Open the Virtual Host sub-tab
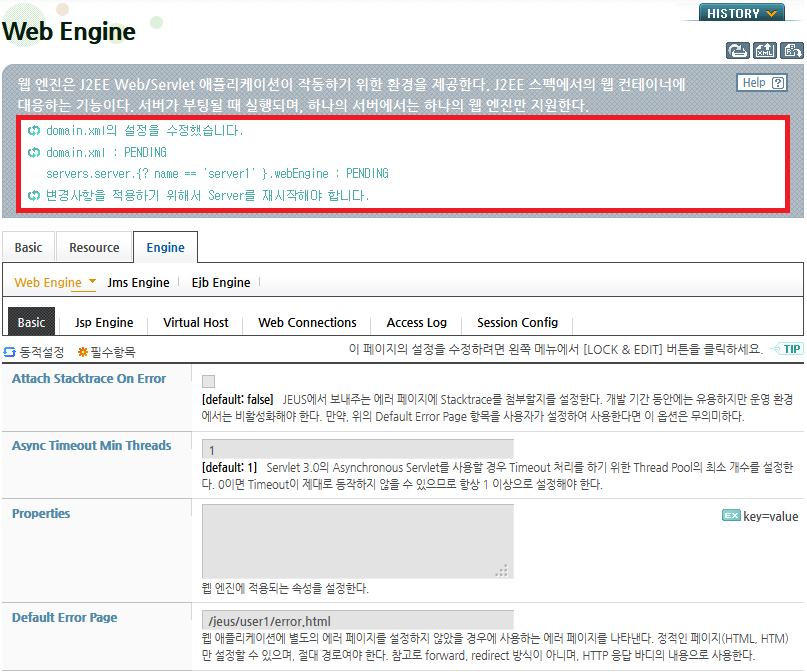Image resolution: width=807 pixels, height=672 pixels. click(x=196, y=322)
